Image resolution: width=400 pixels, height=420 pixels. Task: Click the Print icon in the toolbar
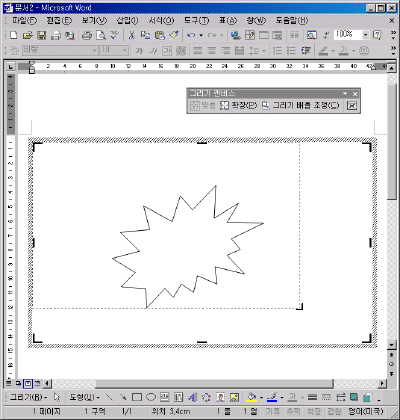(87, 35)
